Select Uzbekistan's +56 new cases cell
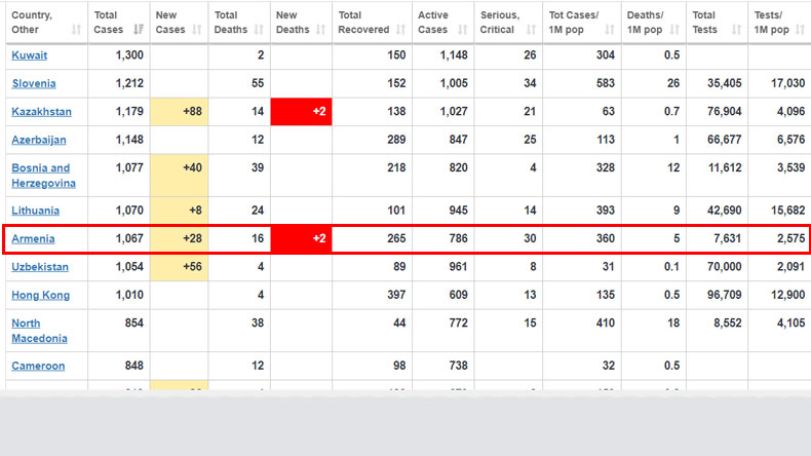811x456 pixels. pos(179,267)
